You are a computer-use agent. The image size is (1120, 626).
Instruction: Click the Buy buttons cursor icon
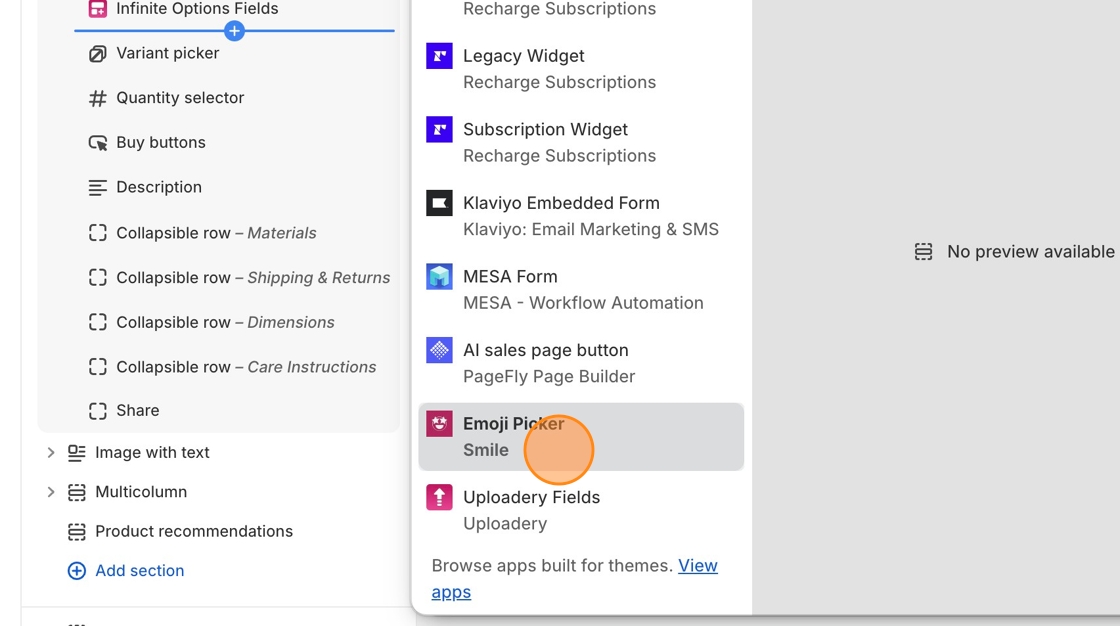tap(97, 143)
